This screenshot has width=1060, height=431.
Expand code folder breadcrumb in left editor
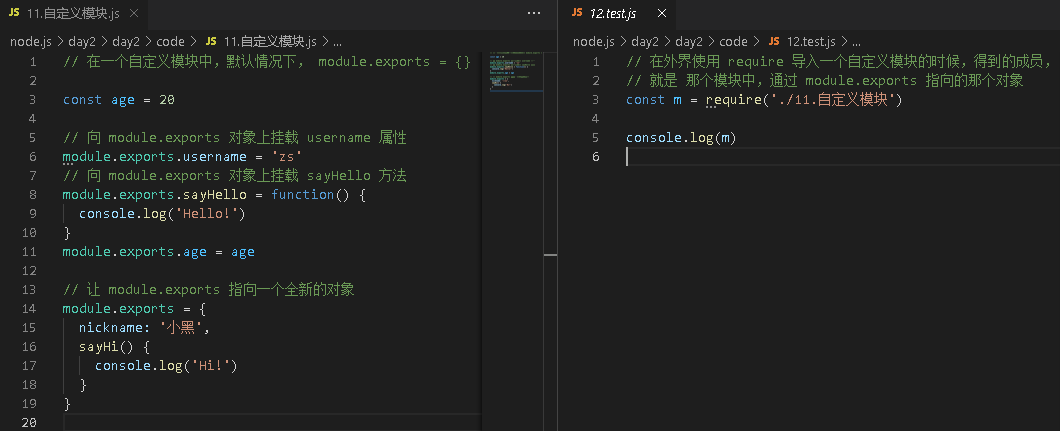tap(170, 42)
